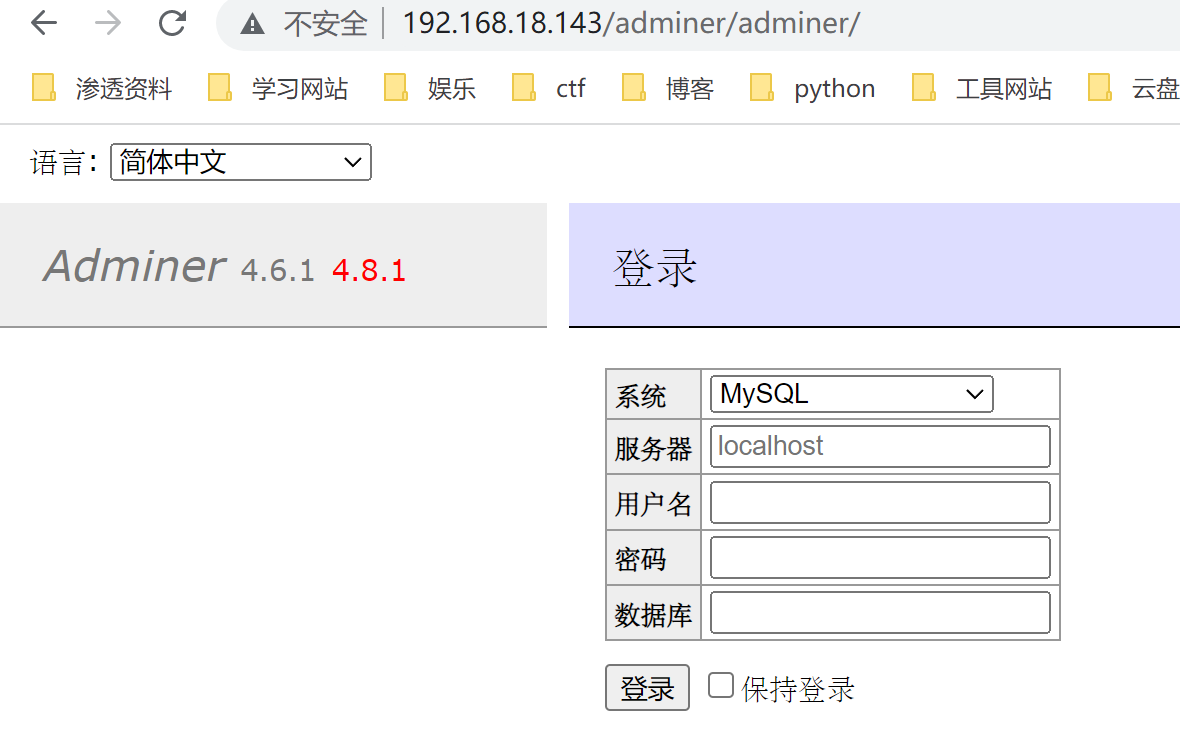
Task: Click the 服务器 localhost field
Action: coord(879,446)
